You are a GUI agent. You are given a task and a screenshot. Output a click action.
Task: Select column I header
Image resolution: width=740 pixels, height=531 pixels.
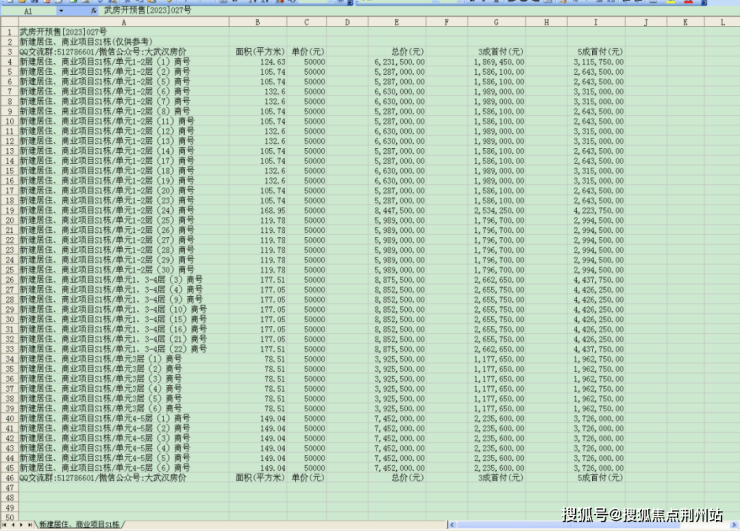click(x=596, y=22)
